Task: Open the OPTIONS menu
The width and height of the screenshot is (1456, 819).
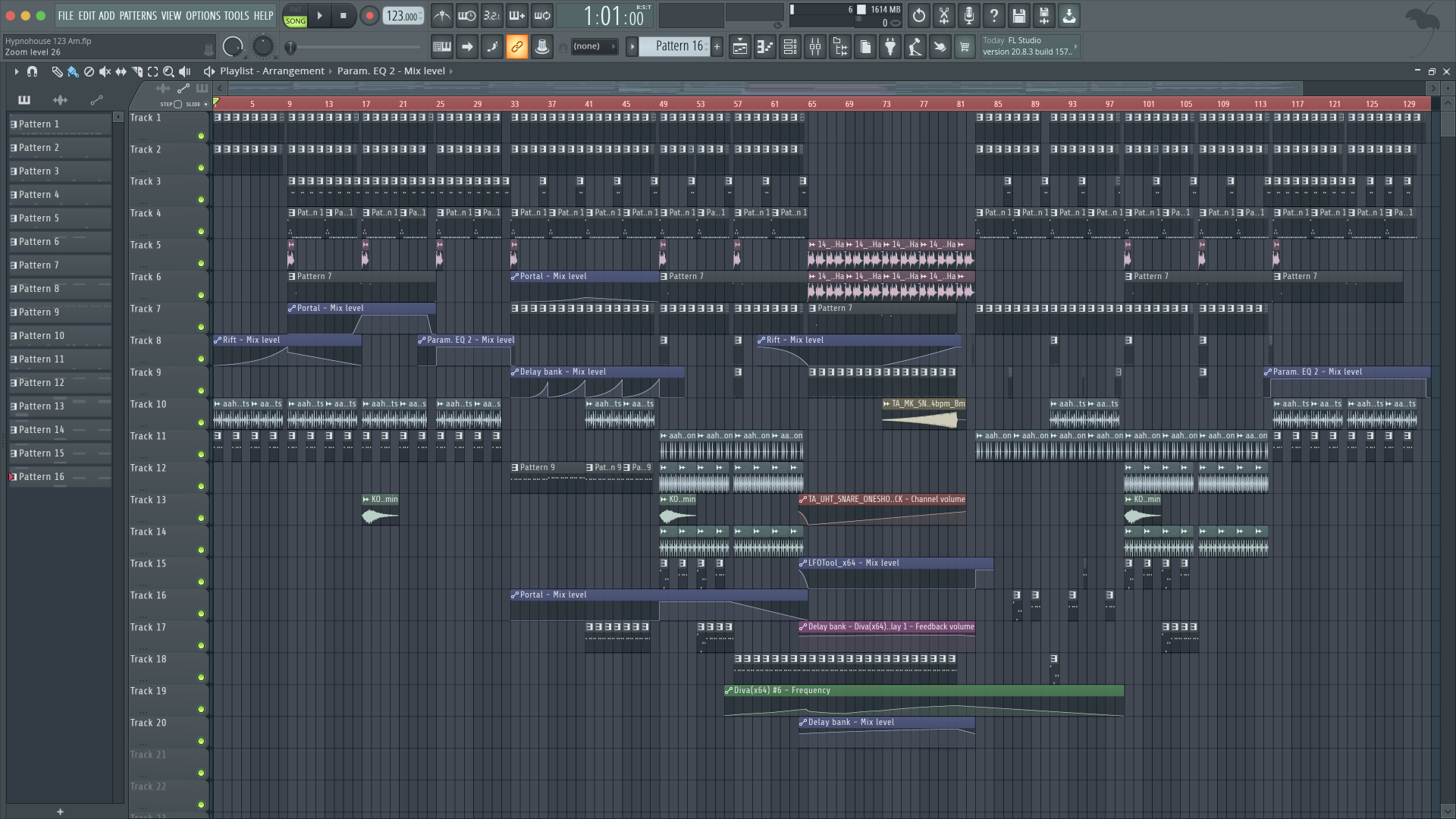Action: point(203,16)
